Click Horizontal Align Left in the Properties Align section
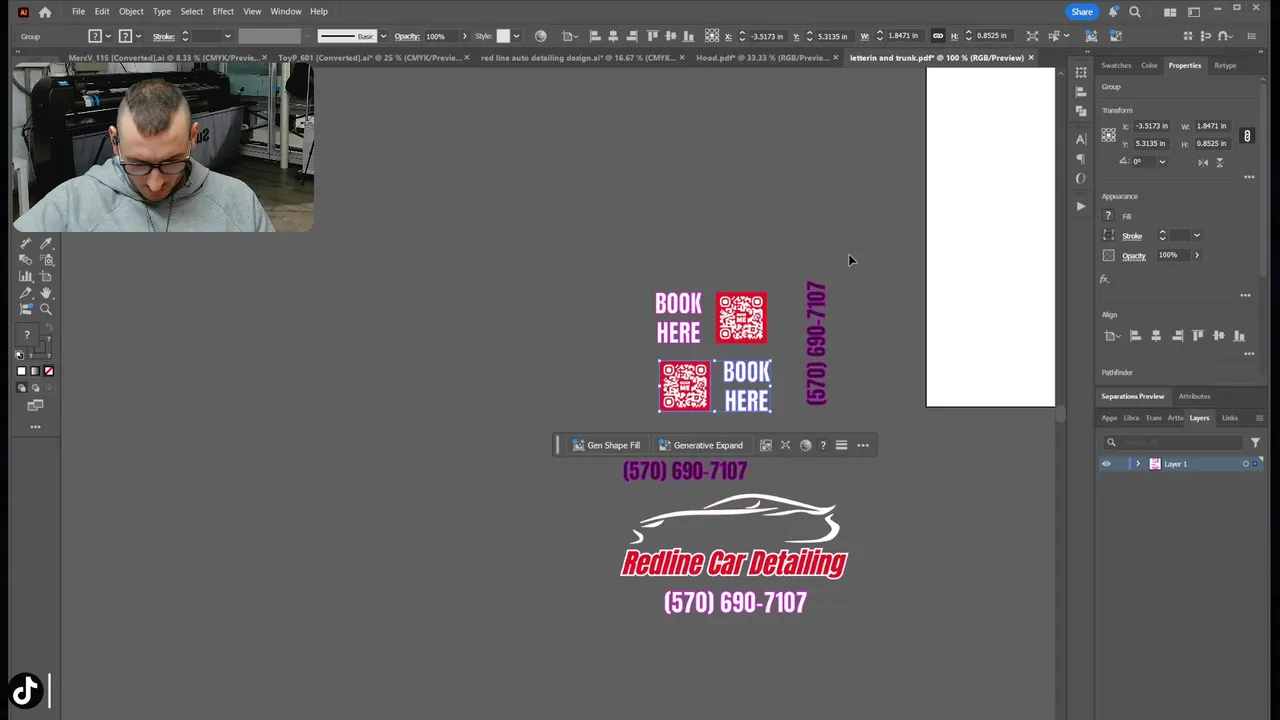Screen dimensions: 1280x720 (1136, 336)
